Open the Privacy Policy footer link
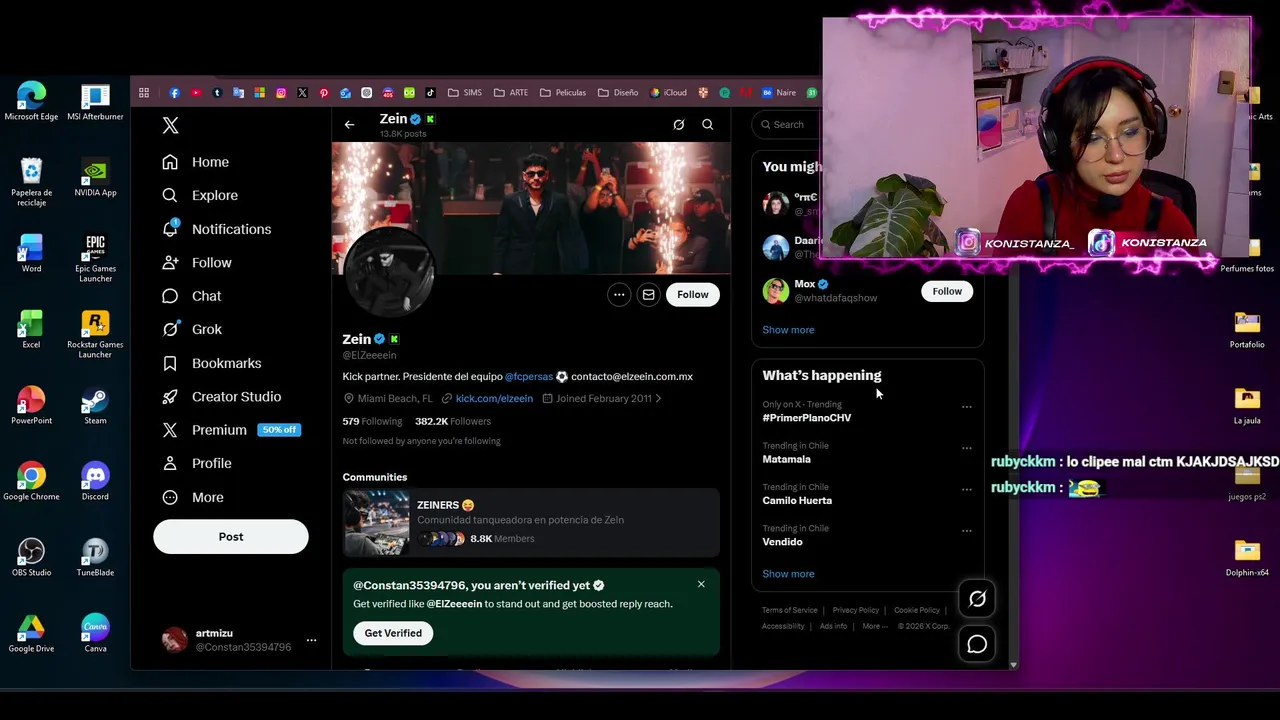This screenshot has height=720, width=1280. (x=856, y=610)
